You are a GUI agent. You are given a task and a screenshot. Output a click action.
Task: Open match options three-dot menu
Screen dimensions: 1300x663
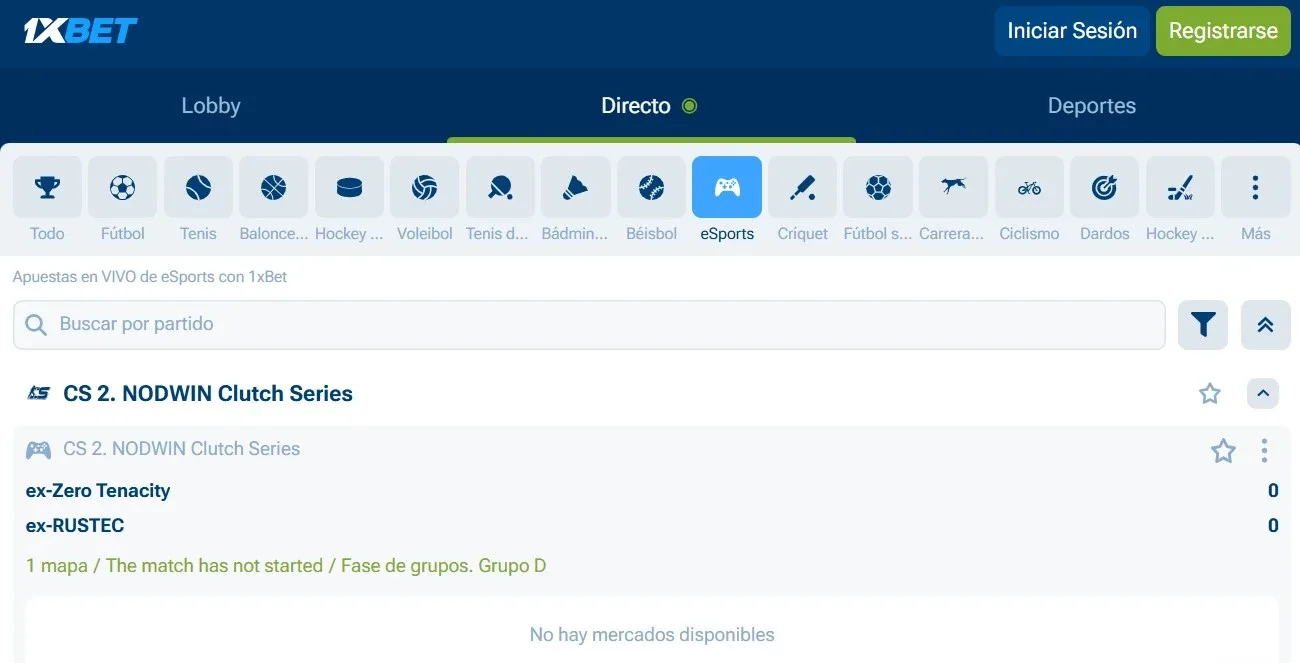[1264, 451]
